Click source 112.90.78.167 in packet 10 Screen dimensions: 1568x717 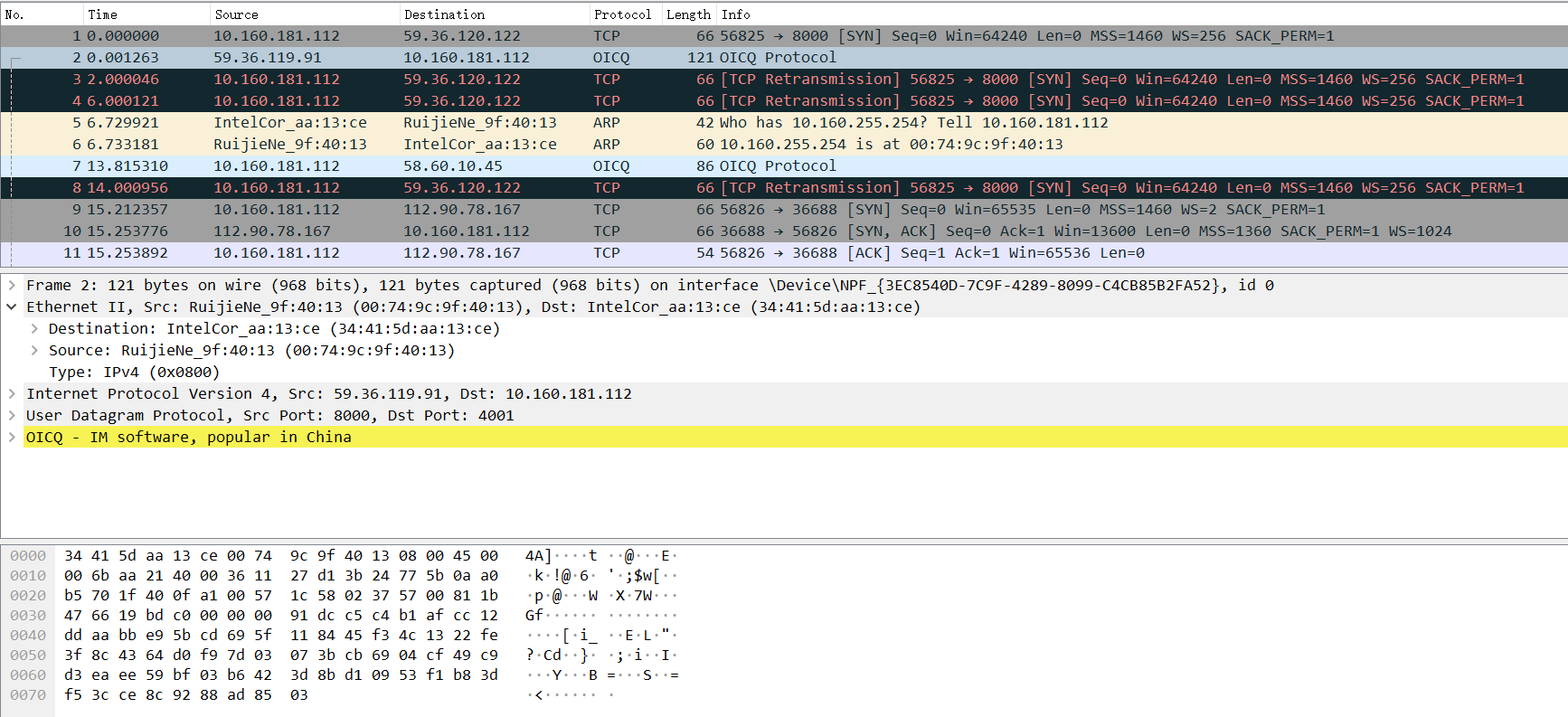[272, 231]
